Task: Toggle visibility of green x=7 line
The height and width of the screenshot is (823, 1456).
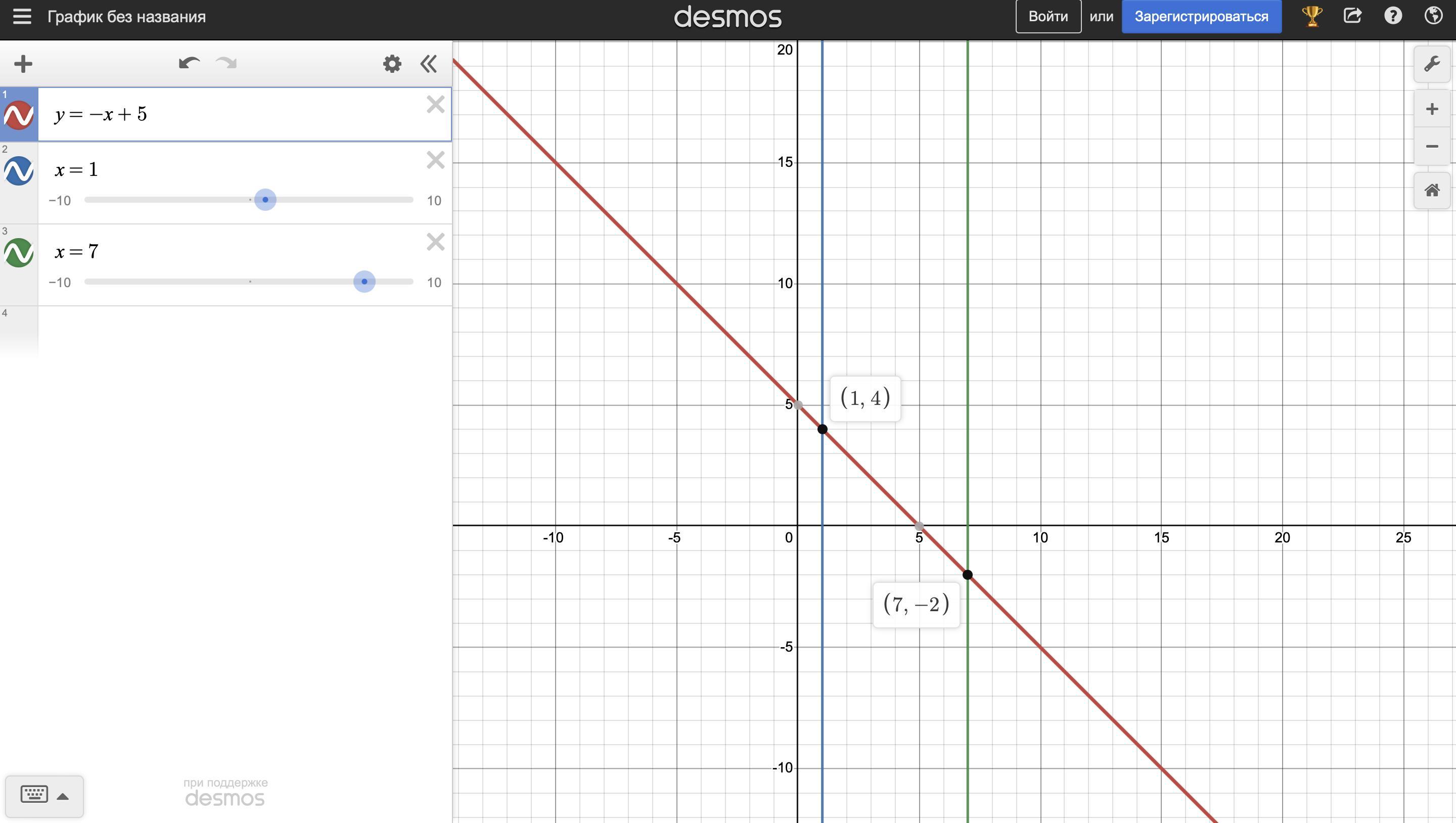Action: tap(19, 252)
